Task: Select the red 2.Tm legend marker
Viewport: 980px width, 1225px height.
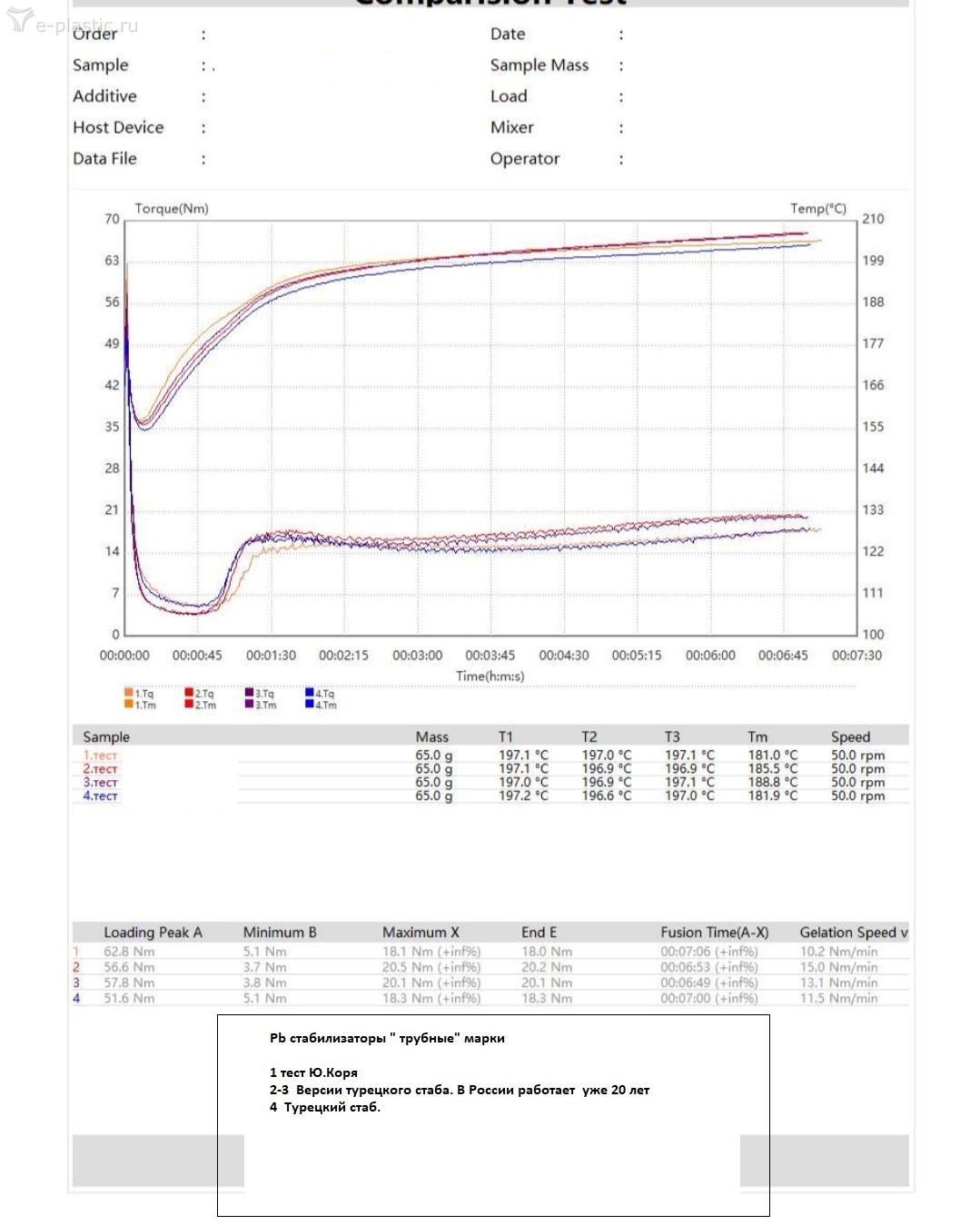Action: click(x=189, y=704)
